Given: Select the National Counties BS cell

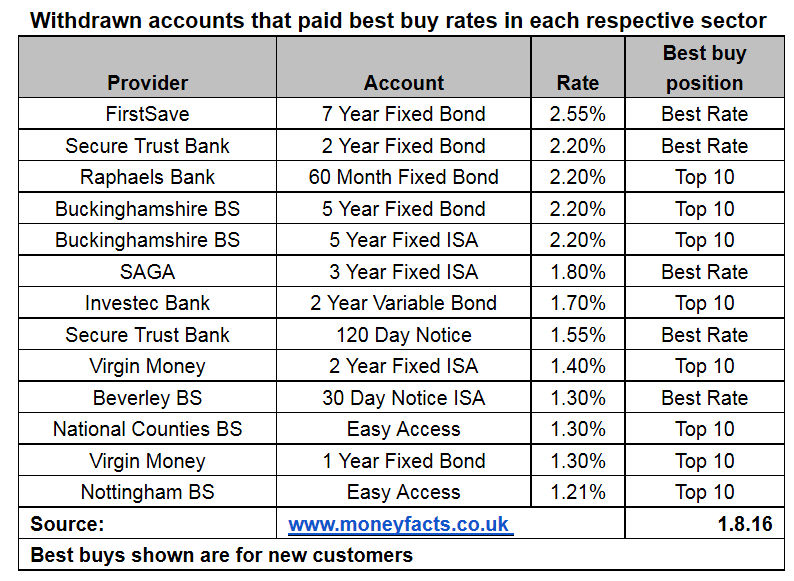Looking at the screenshot, I should (148, 429).
